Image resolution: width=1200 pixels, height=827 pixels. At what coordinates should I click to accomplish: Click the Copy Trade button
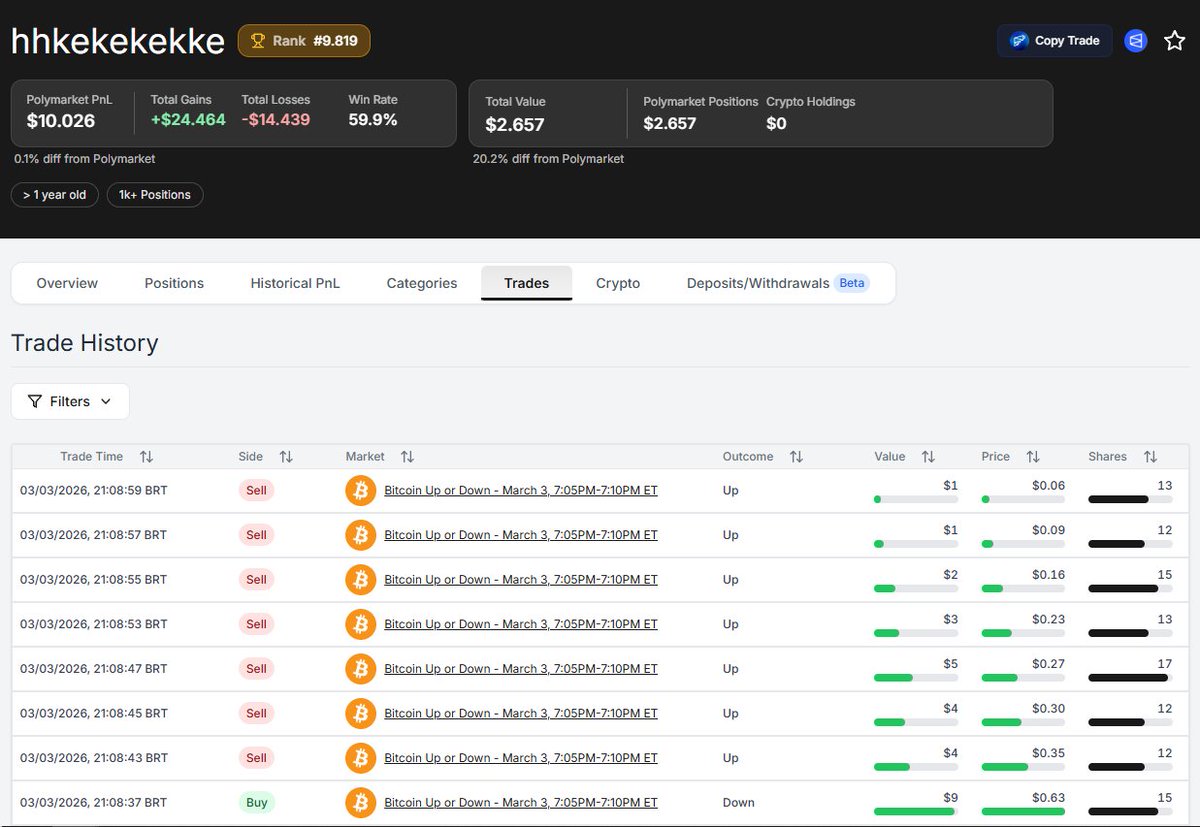(x=1054, y=41)
